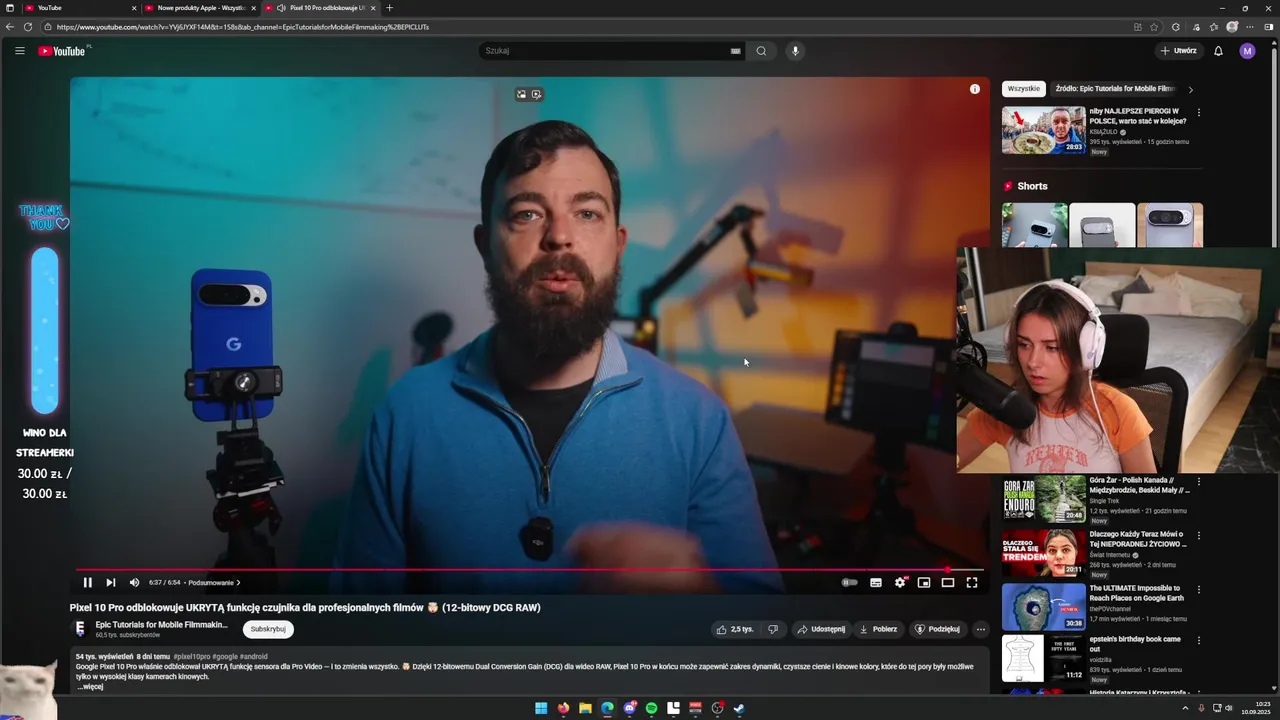Open options for Dlaczego Każdy video
Viewport: 1280px width, 720px height.
coord(1199,536)
